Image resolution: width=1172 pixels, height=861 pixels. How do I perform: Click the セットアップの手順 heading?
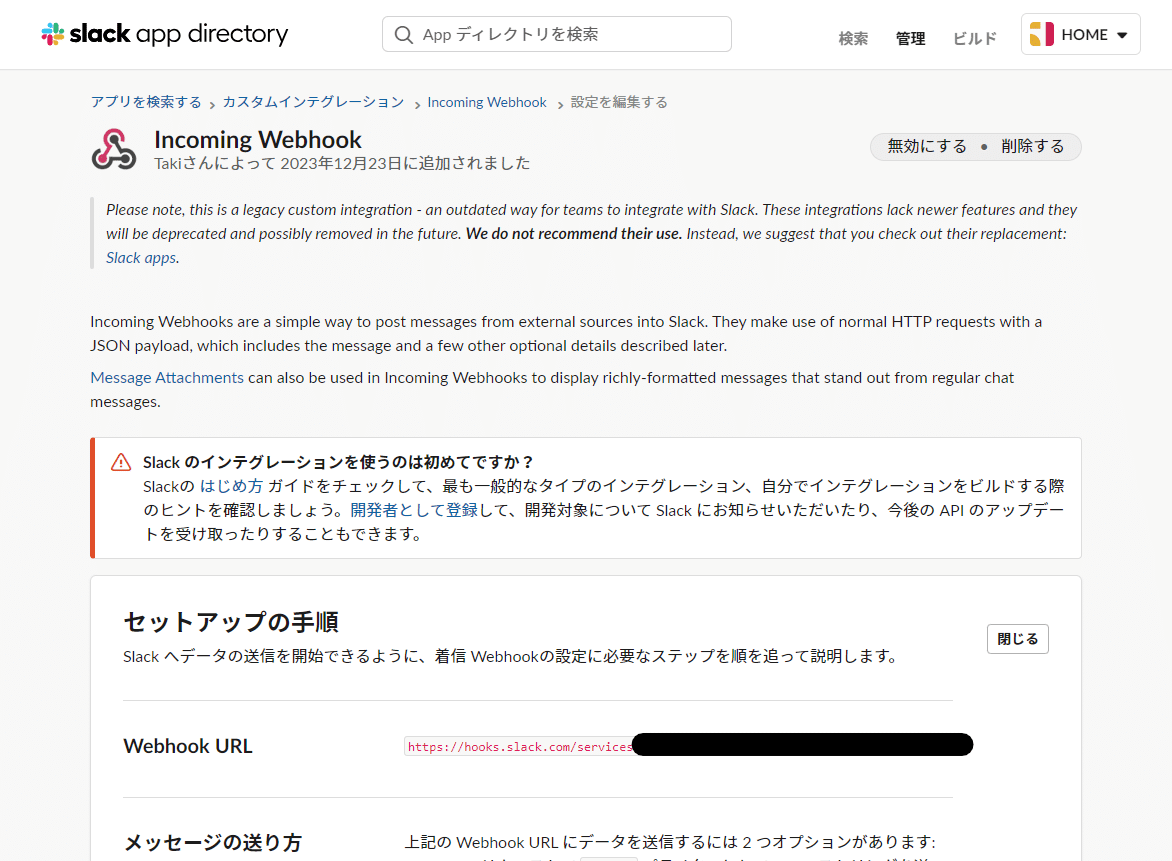(231, 622)
